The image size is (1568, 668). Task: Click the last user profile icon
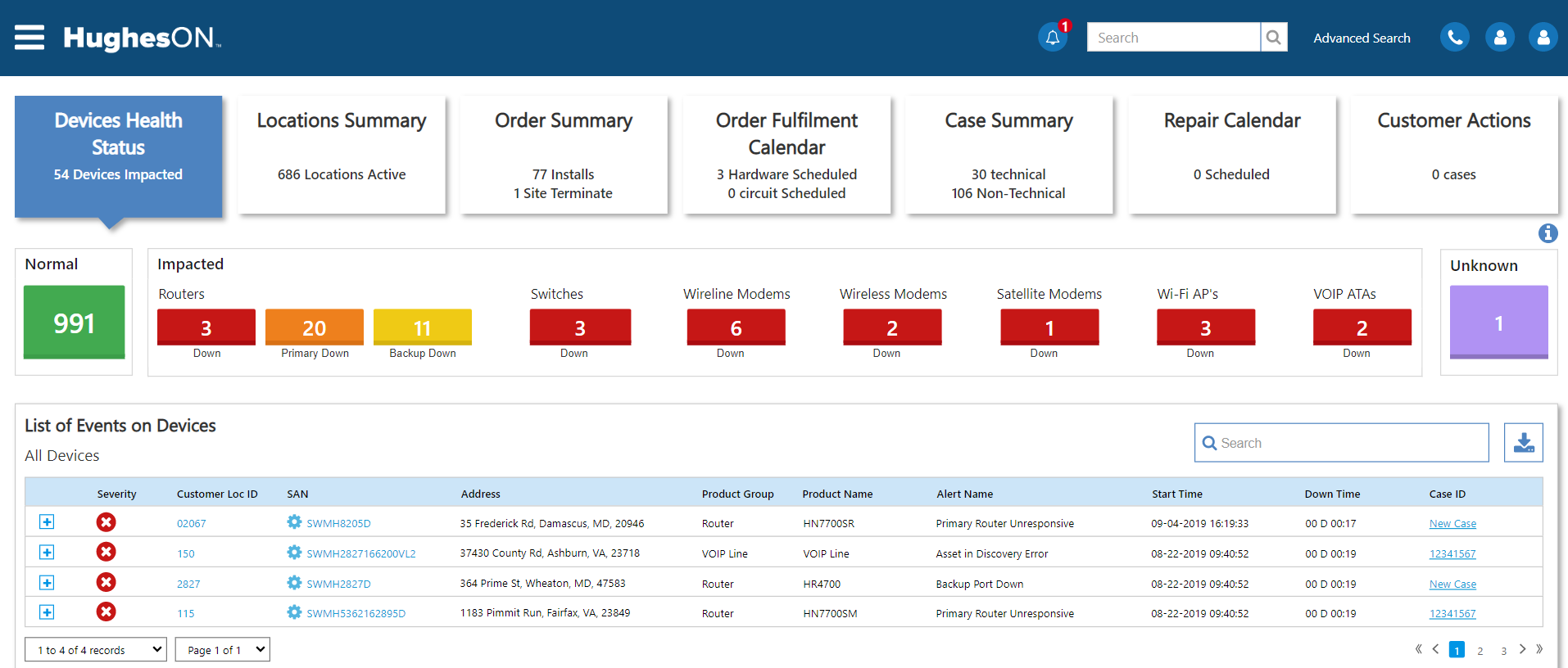click(1543, 38)
